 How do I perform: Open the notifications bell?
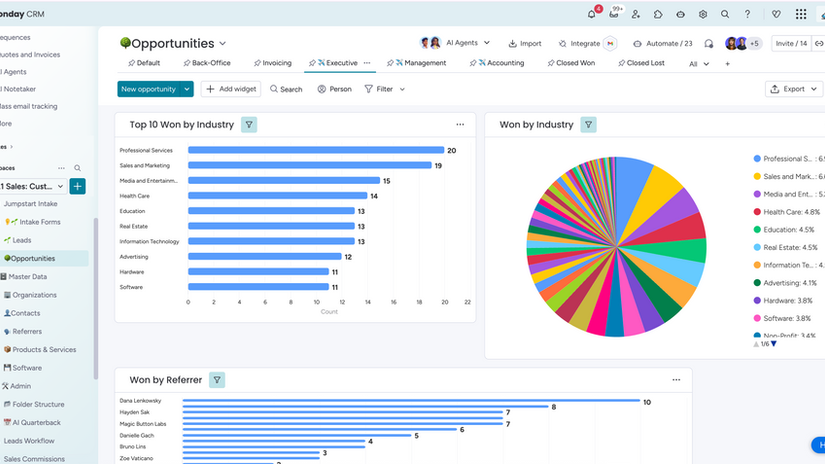coord(591,14)
